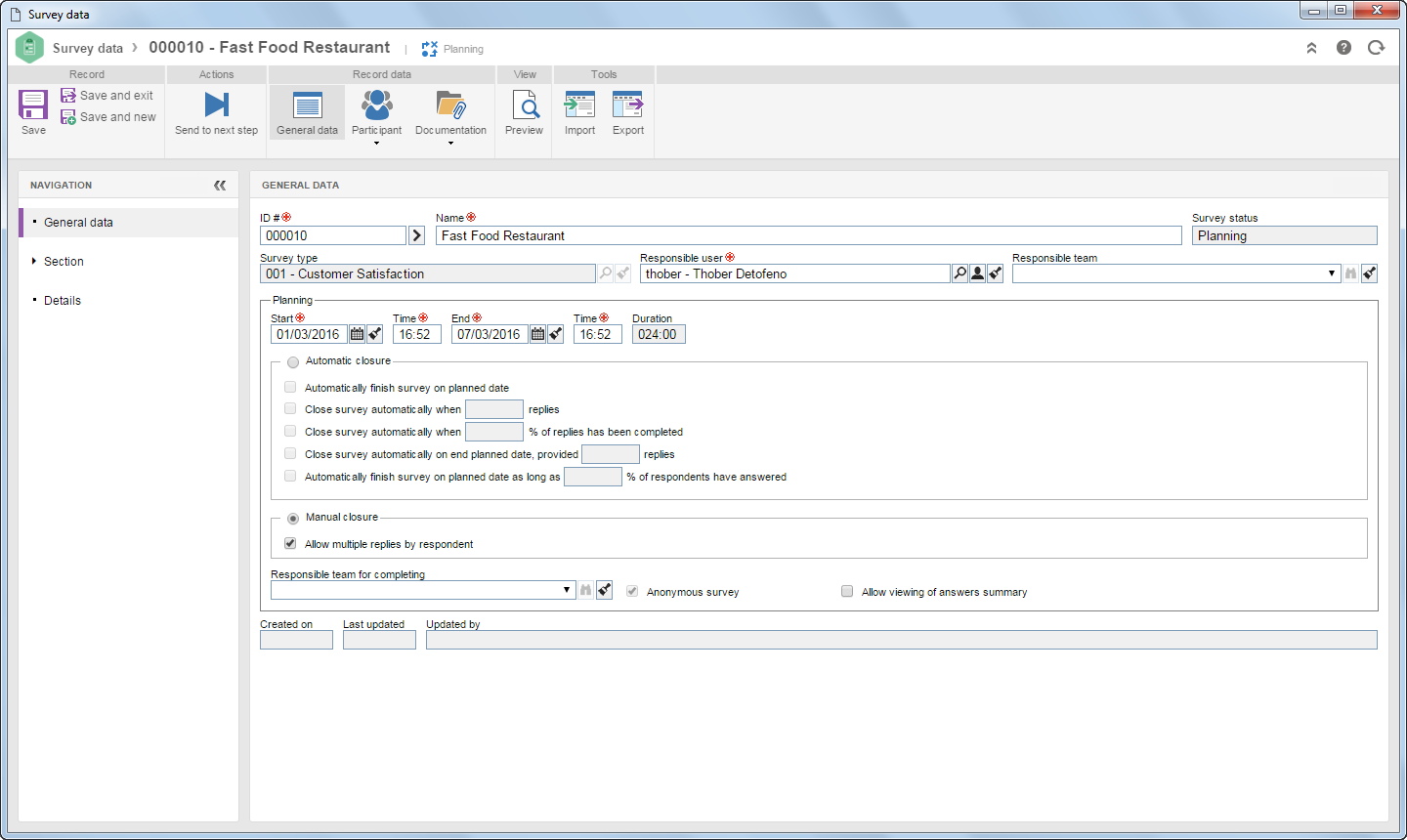Collapse the ribbon with double-chevron icon
Screen dimensions: 1407x840
[x=1311, y=48]
